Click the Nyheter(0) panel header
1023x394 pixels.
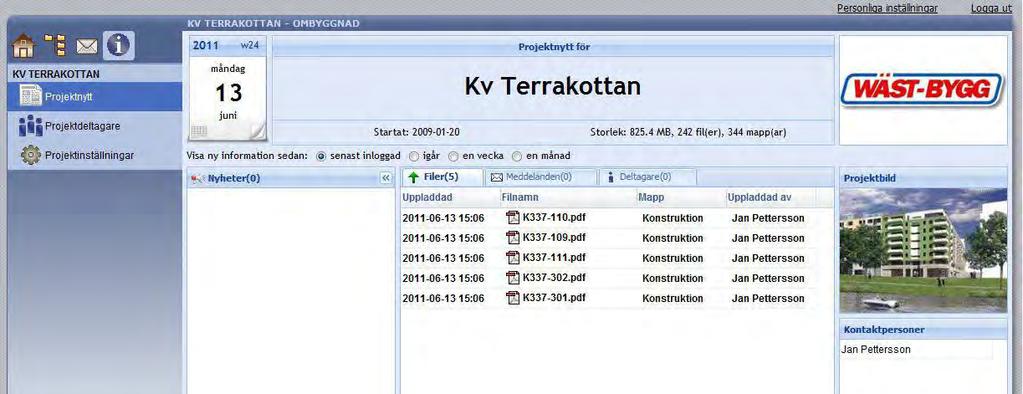[x=291, y=178]
